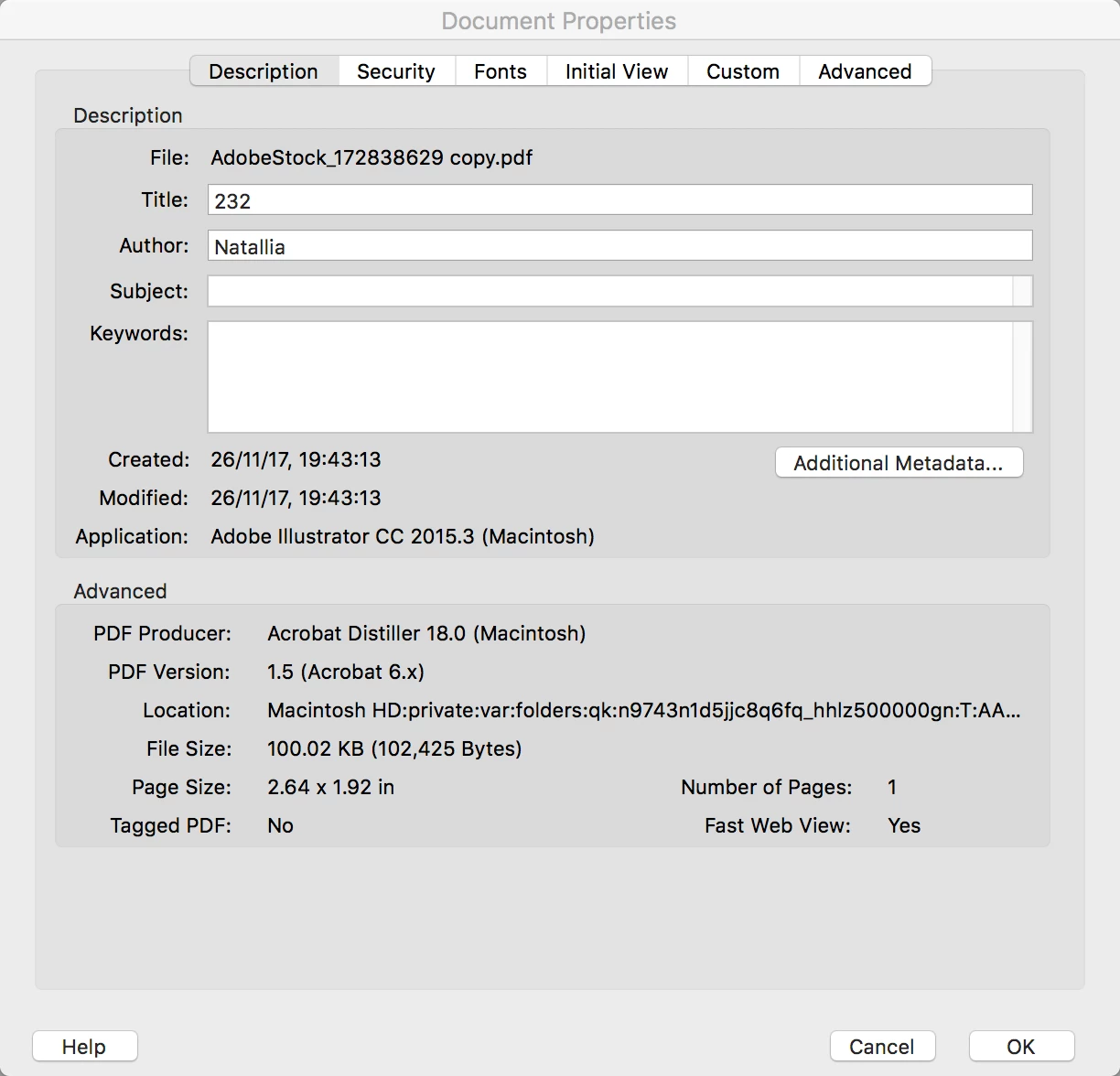Screen dimensions: 1120x1076
Task: Click Number of Pages value 1
Action: click(x=892, y=787)
